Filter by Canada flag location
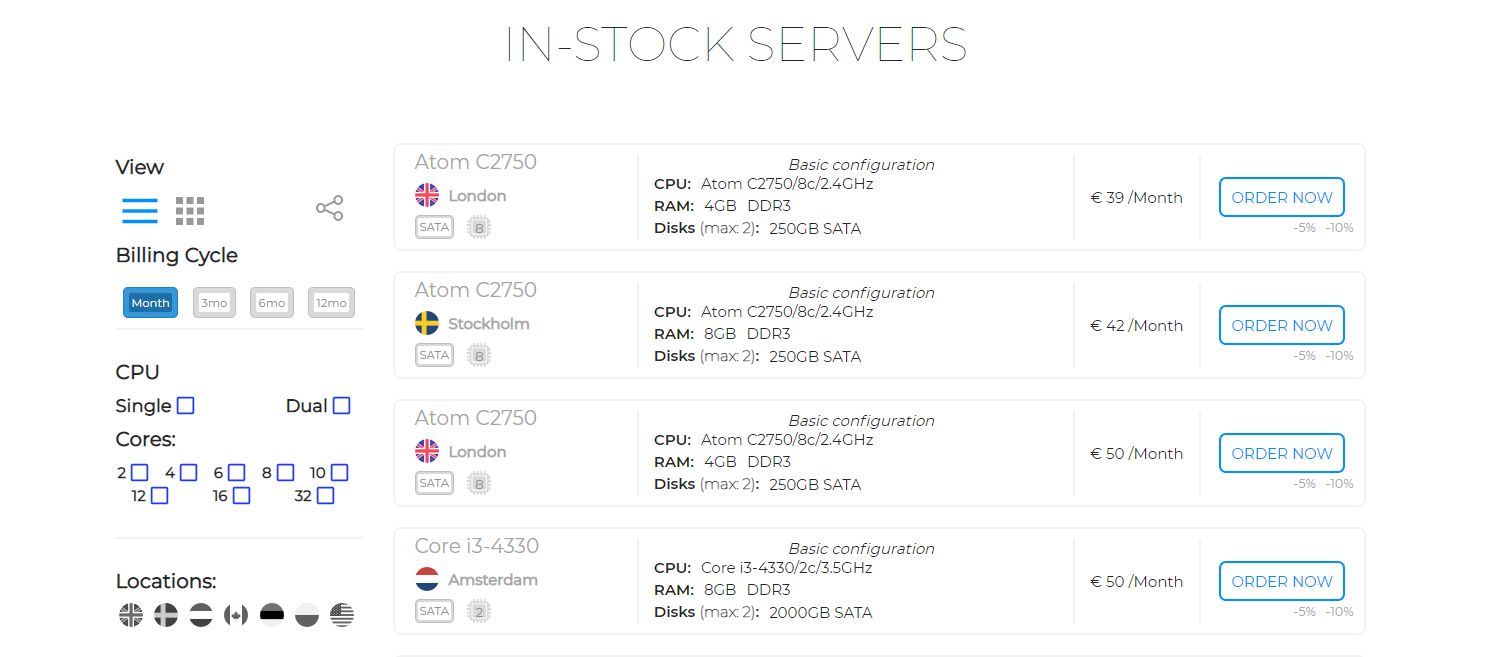This screenshot has height=657, width=1512. click(236, 615)
